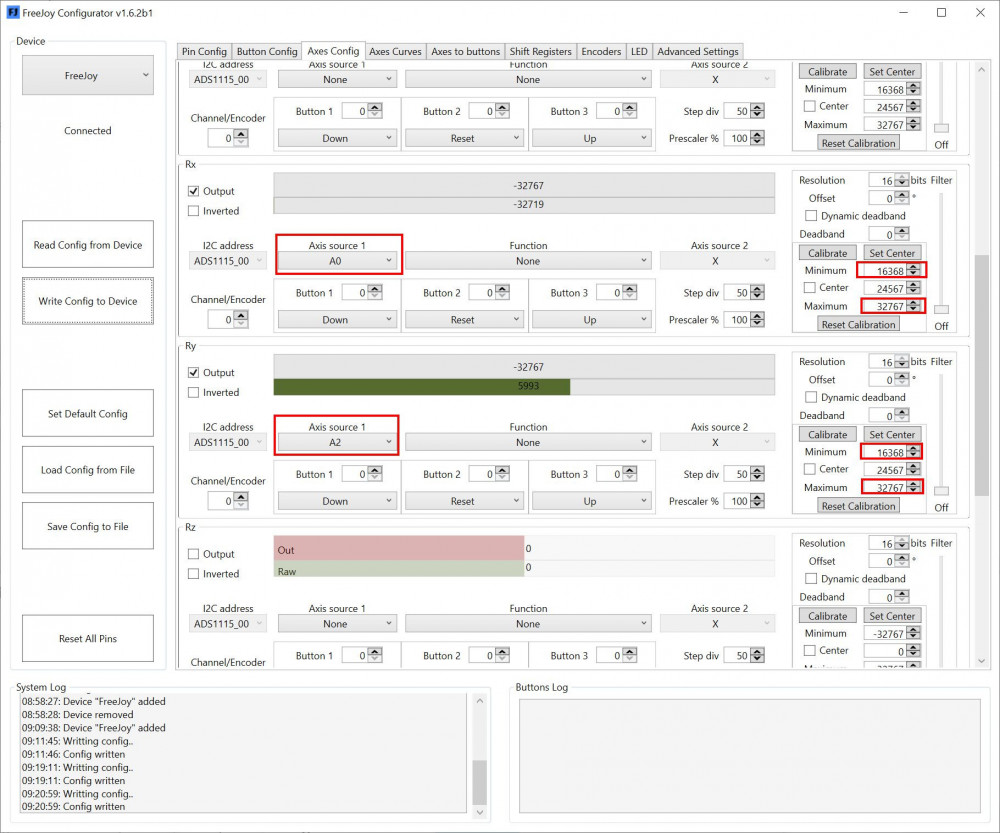This screenshot has width=1000, height=833.
Task: Switch to the Axes Curves tab
Action: [x=395, y=51]
